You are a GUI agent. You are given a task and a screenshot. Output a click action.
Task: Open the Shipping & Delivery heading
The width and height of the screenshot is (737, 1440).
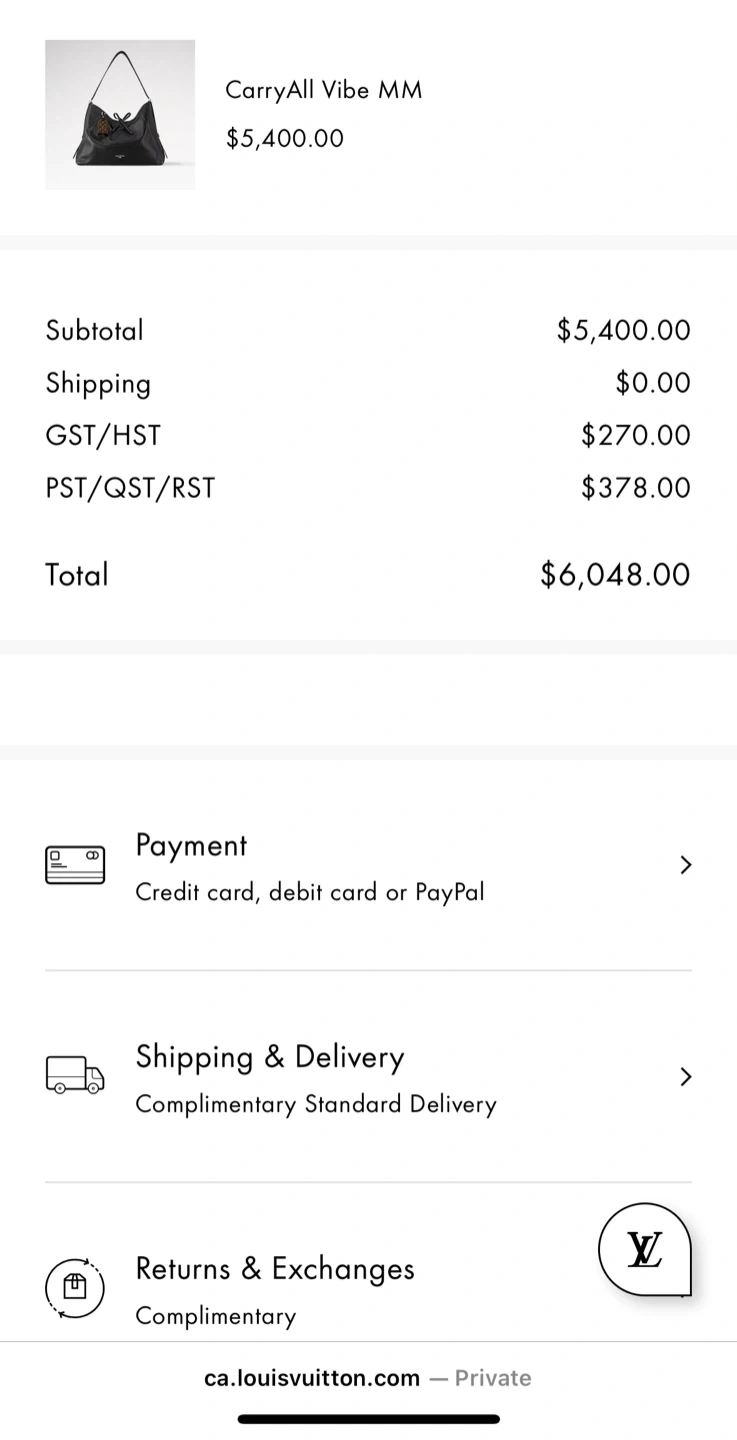[x=270, y=1057]
